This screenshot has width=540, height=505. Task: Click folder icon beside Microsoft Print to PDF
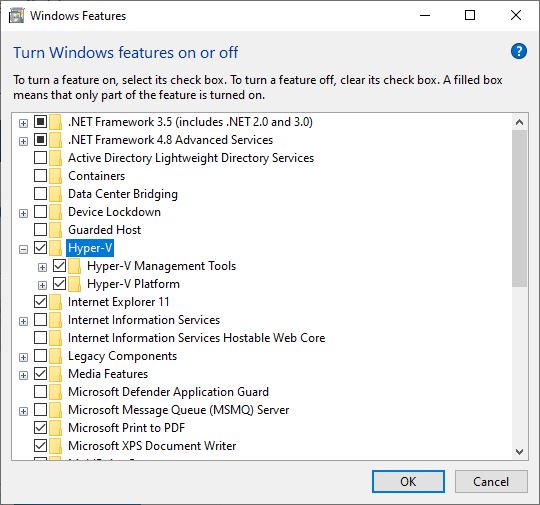tap(55, 428)
